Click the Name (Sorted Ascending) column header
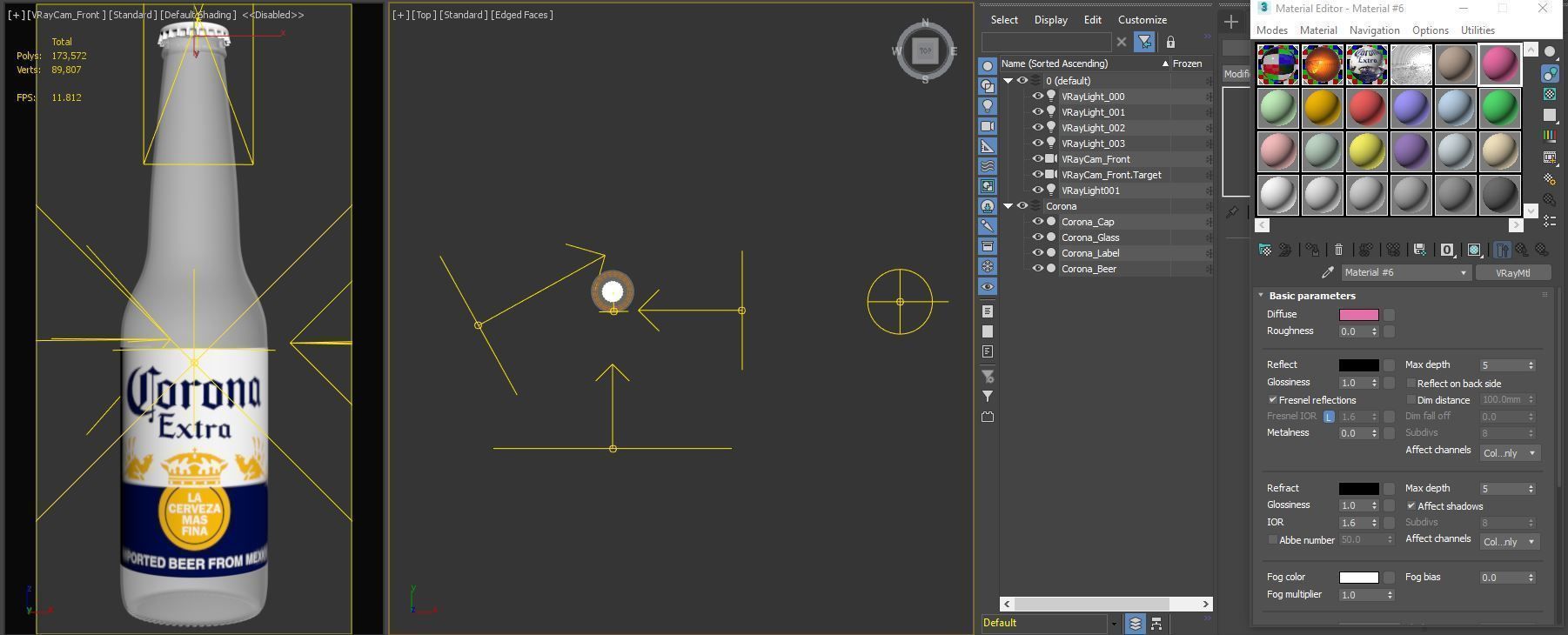1568x635 pixels. tap(1083, 63)
